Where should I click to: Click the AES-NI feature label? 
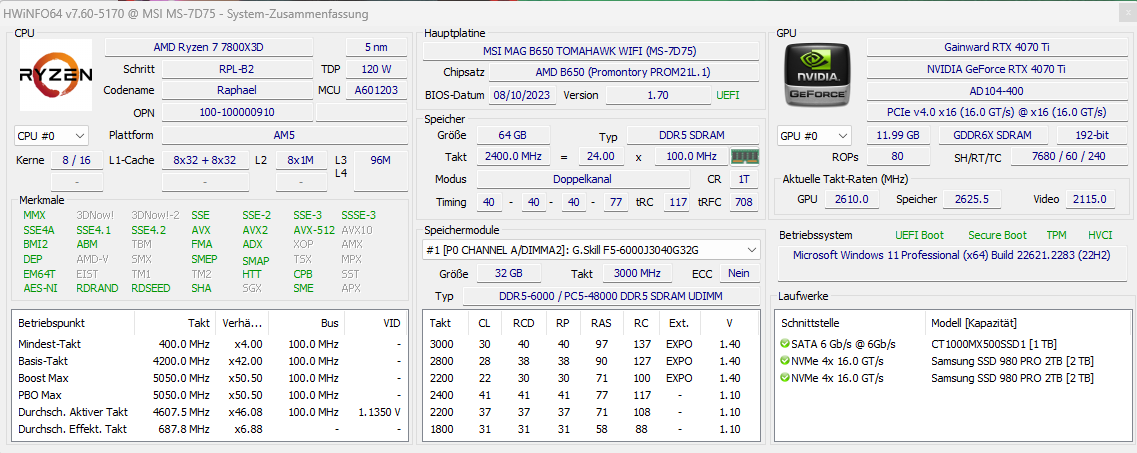click(x=40, y=288)
